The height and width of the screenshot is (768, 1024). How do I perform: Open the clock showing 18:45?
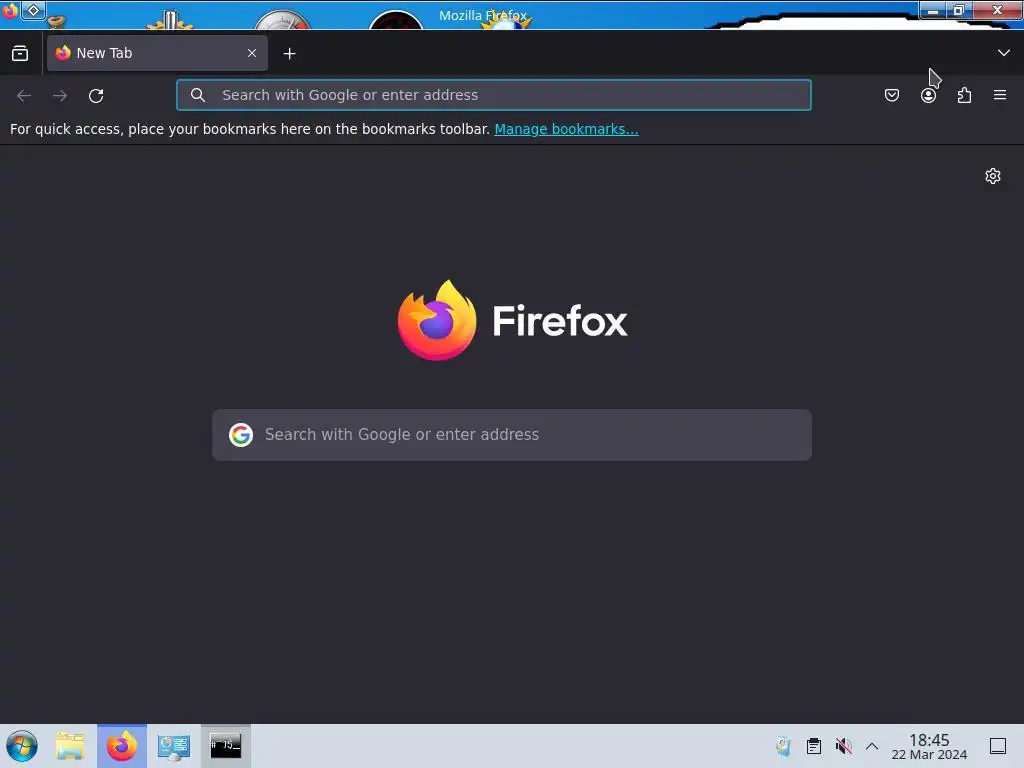click(x=929, y=746)
